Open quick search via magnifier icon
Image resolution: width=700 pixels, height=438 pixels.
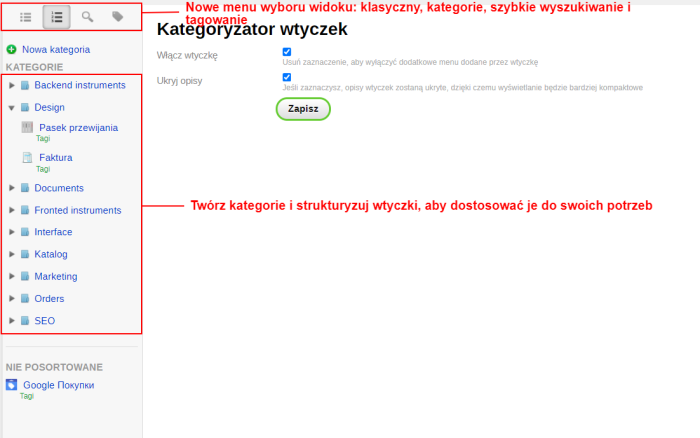(88, 17)
